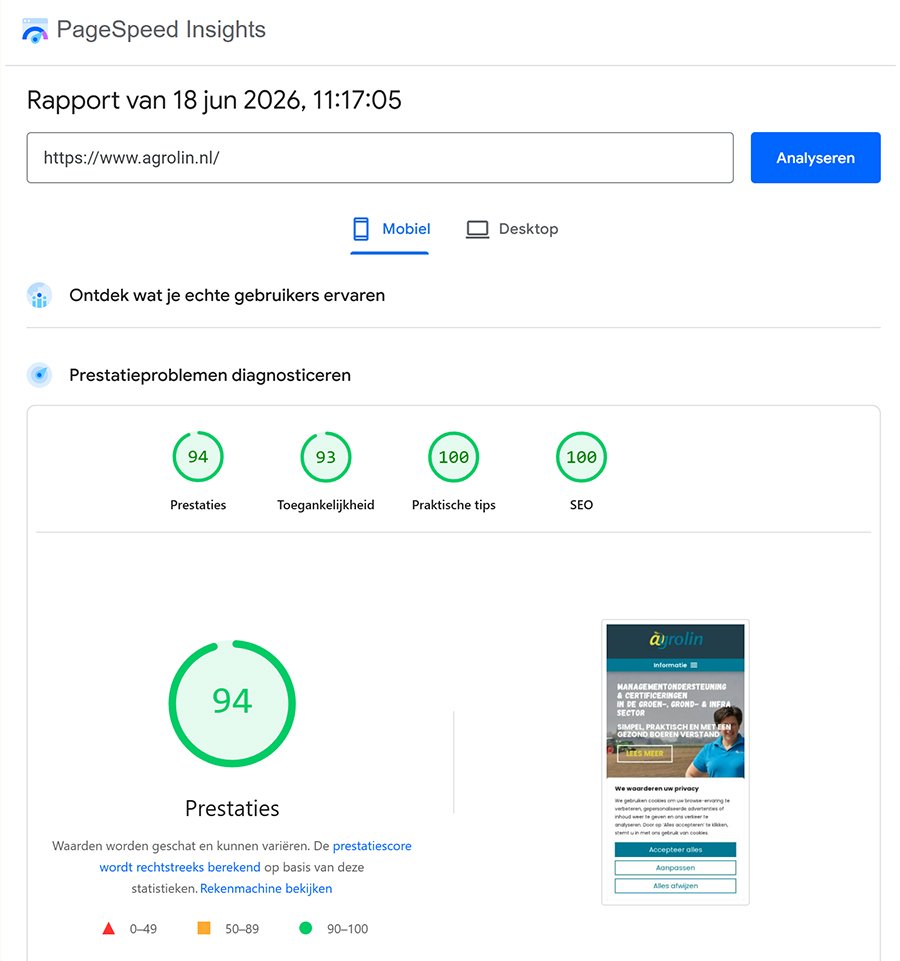Click the 'Informatie' menu bar in preview
The height and width of the screenshot is (961, 900).
(x=676, y=665)
